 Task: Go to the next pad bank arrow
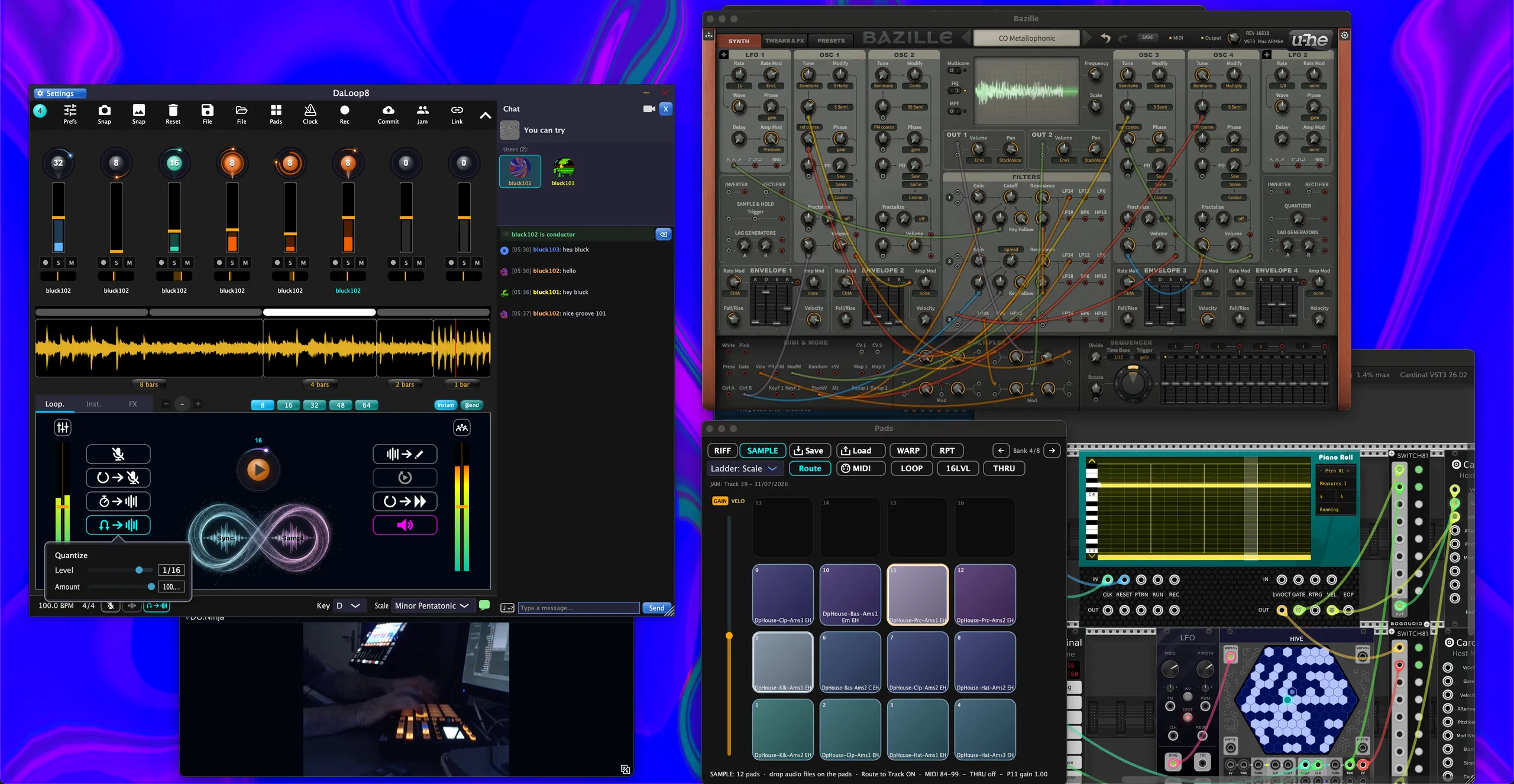(1052, 451)
